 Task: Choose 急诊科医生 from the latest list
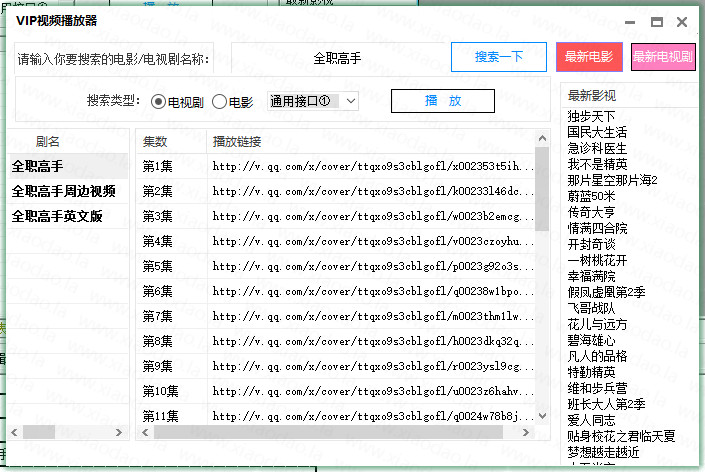click(597, 148)
